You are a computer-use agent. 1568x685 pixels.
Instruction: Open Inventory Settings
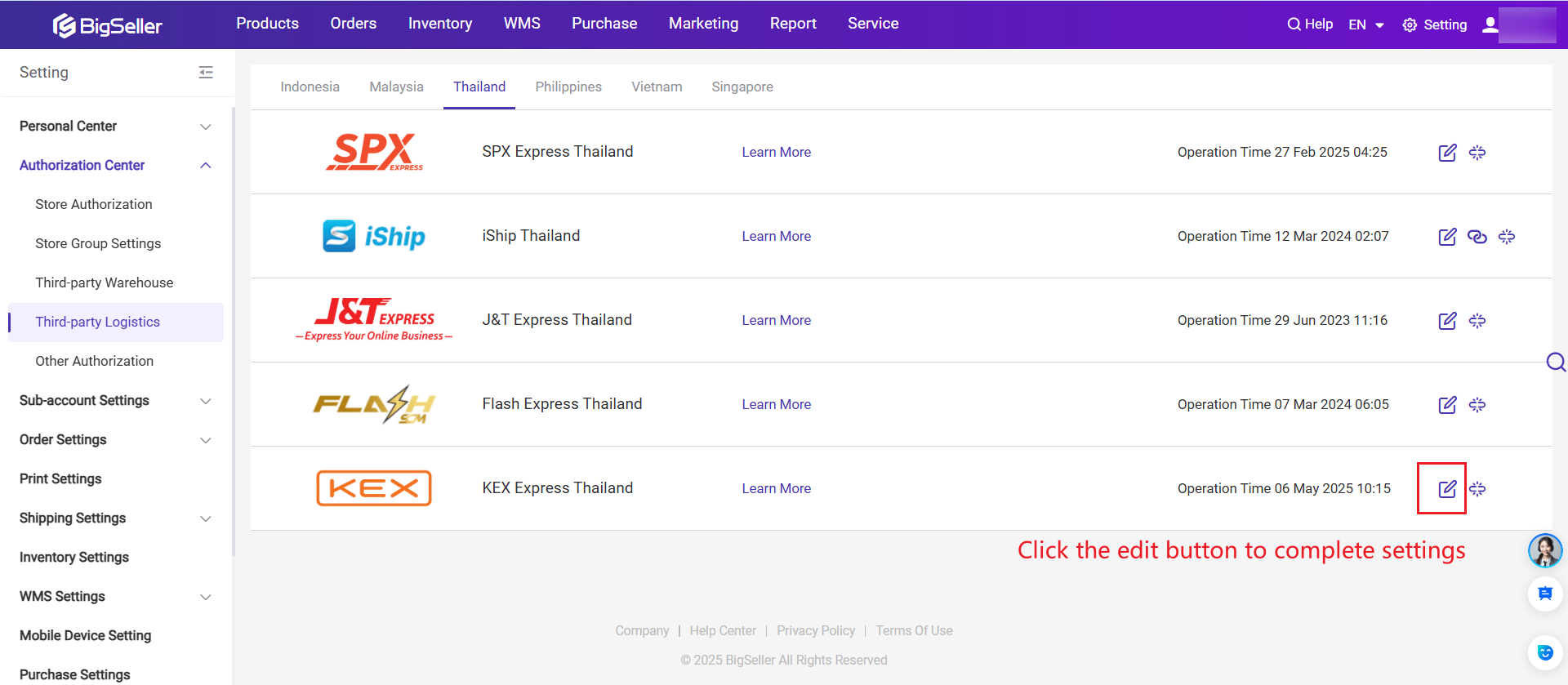pyautogui.click(x=74, y=558)
